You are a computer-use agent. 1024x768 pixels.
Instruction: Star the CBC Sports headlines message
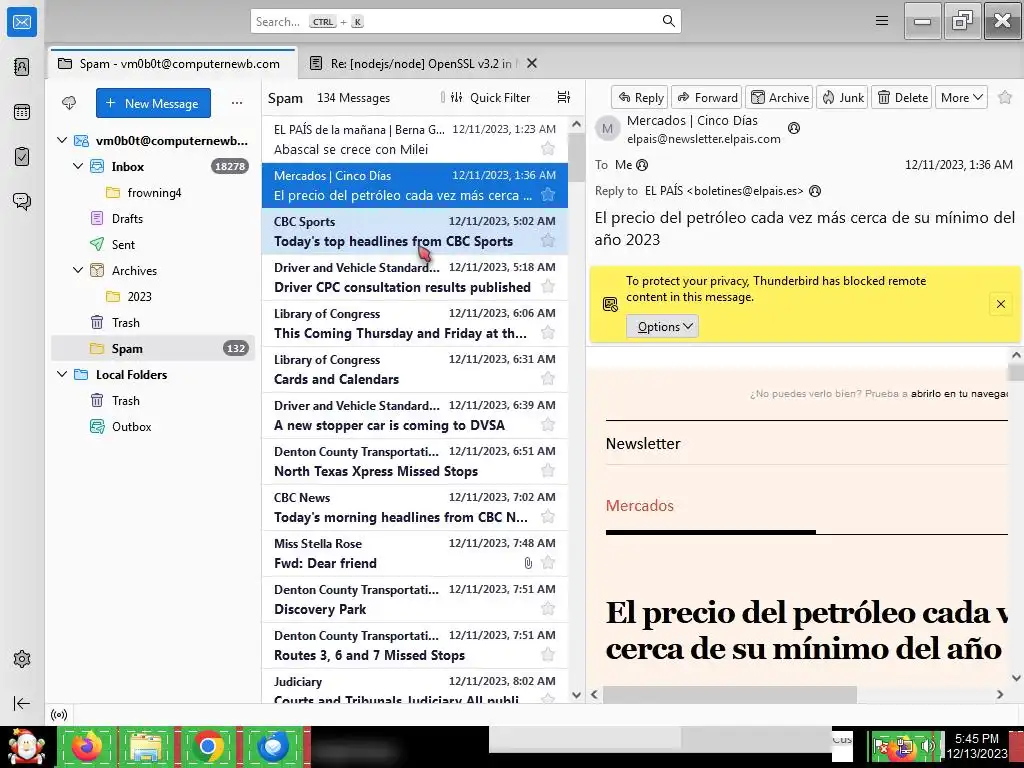(x=548, y=241)
